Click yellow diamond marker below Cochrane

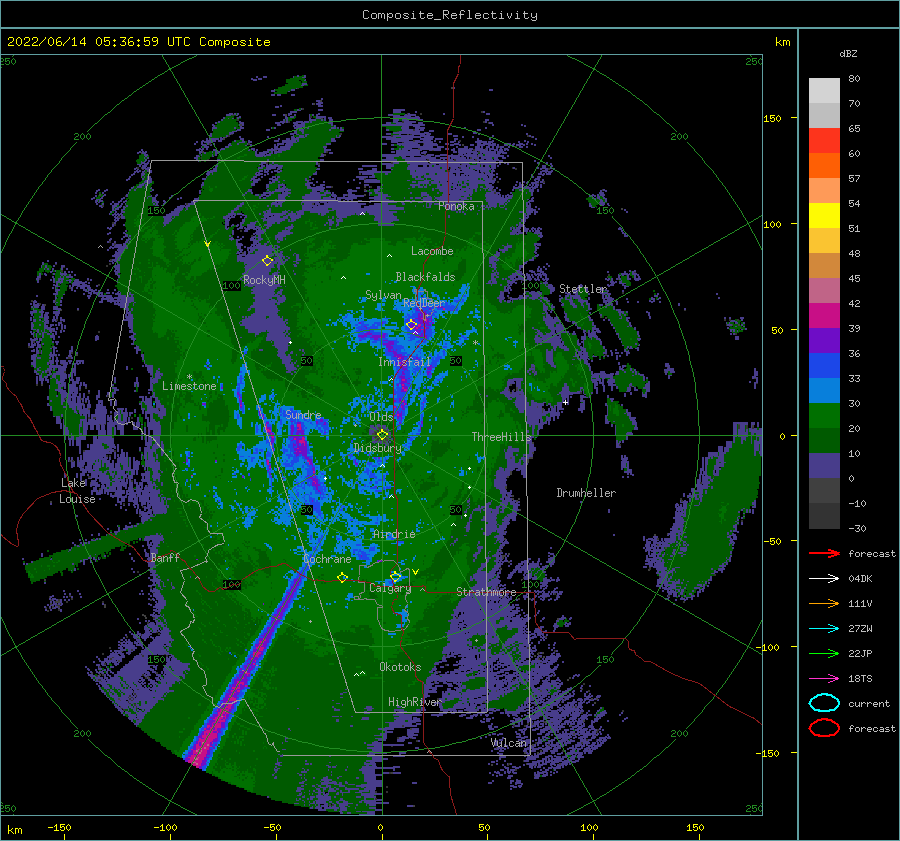343,578
